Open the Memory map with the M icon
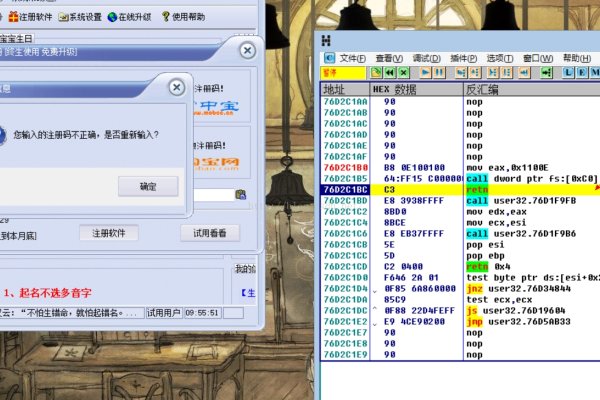This screenshot has width=600, height=400. pyautogui.click(x=595, y=72)
